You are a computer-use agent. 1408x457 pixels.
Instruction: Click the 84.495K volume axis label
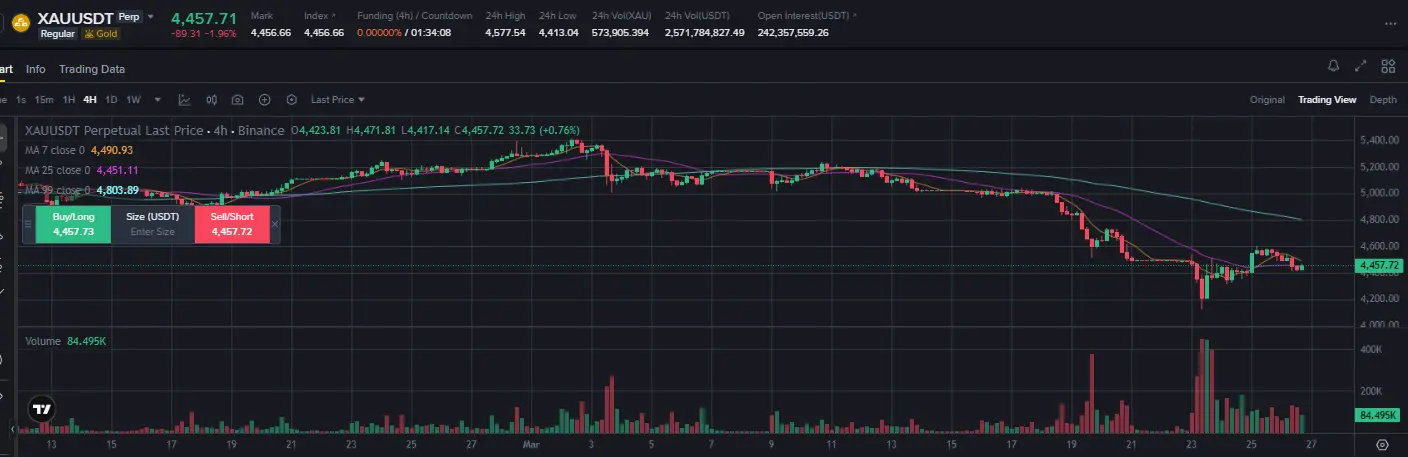pyautogui.click(x=1379, y=414)
